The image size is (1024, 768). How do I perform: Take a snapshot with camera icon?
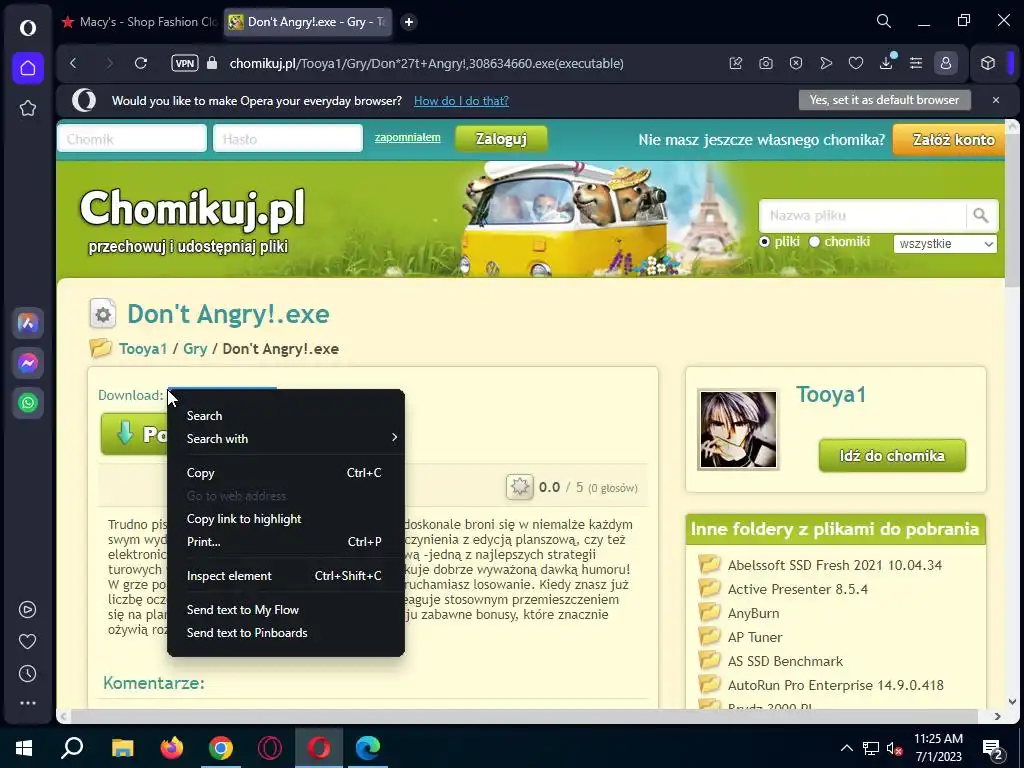point(765,63)
